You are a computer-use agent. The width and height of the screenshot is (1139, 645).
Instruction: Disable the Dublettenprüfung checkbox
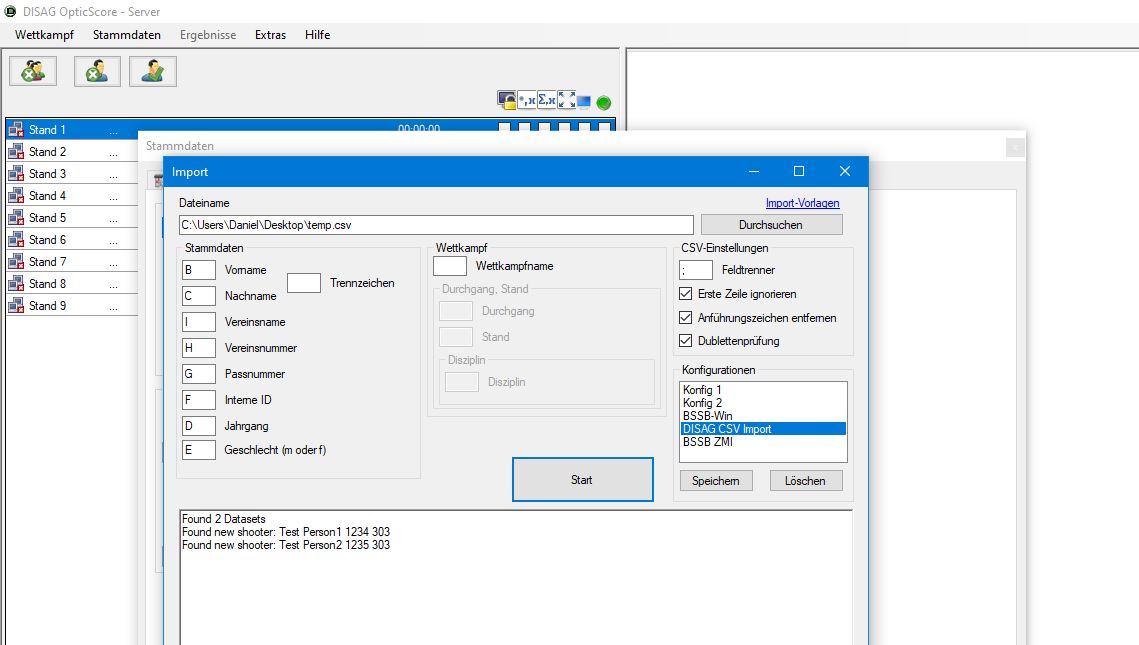pos(685,341)
